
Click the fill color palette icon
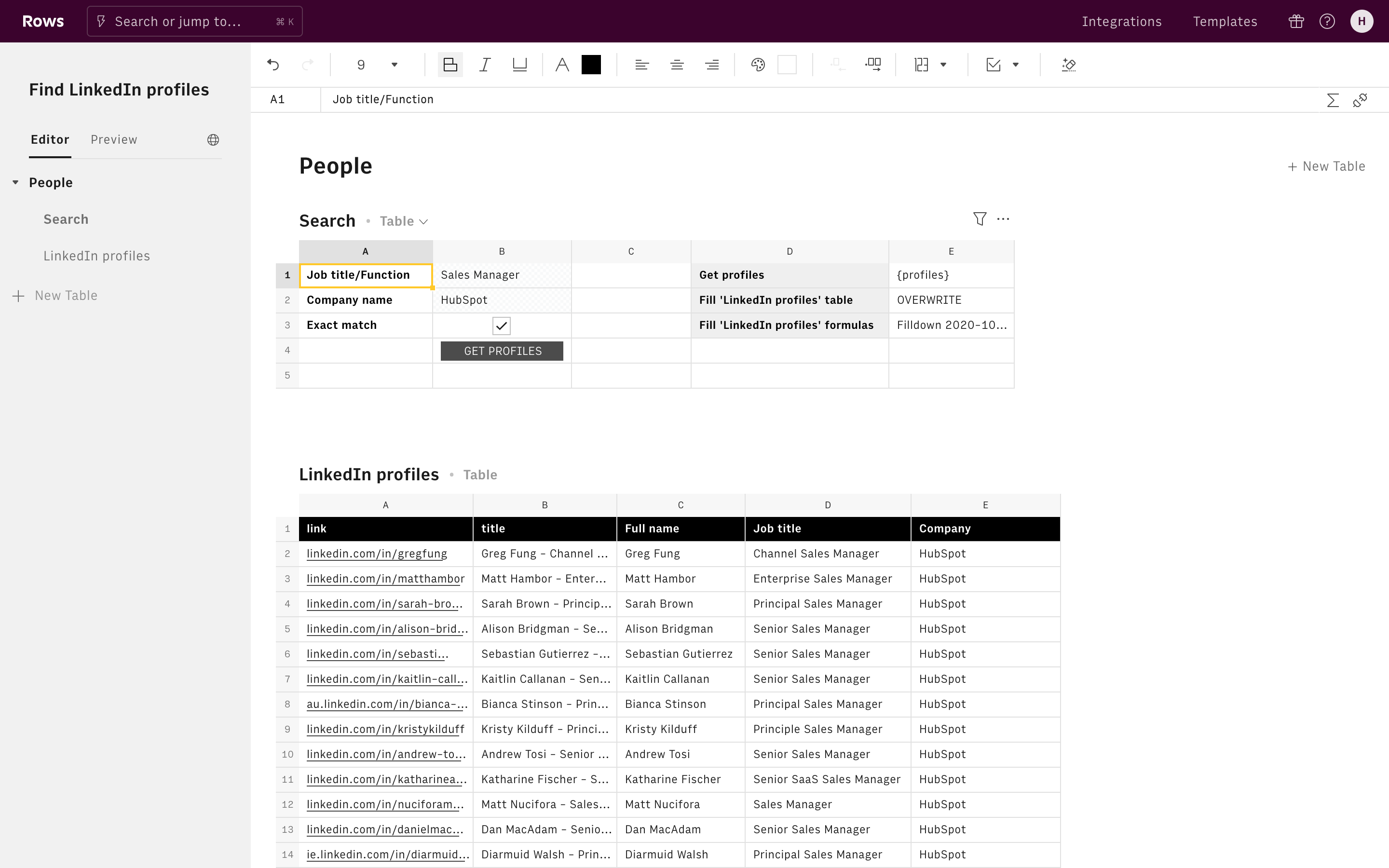[x=758, y=65]
